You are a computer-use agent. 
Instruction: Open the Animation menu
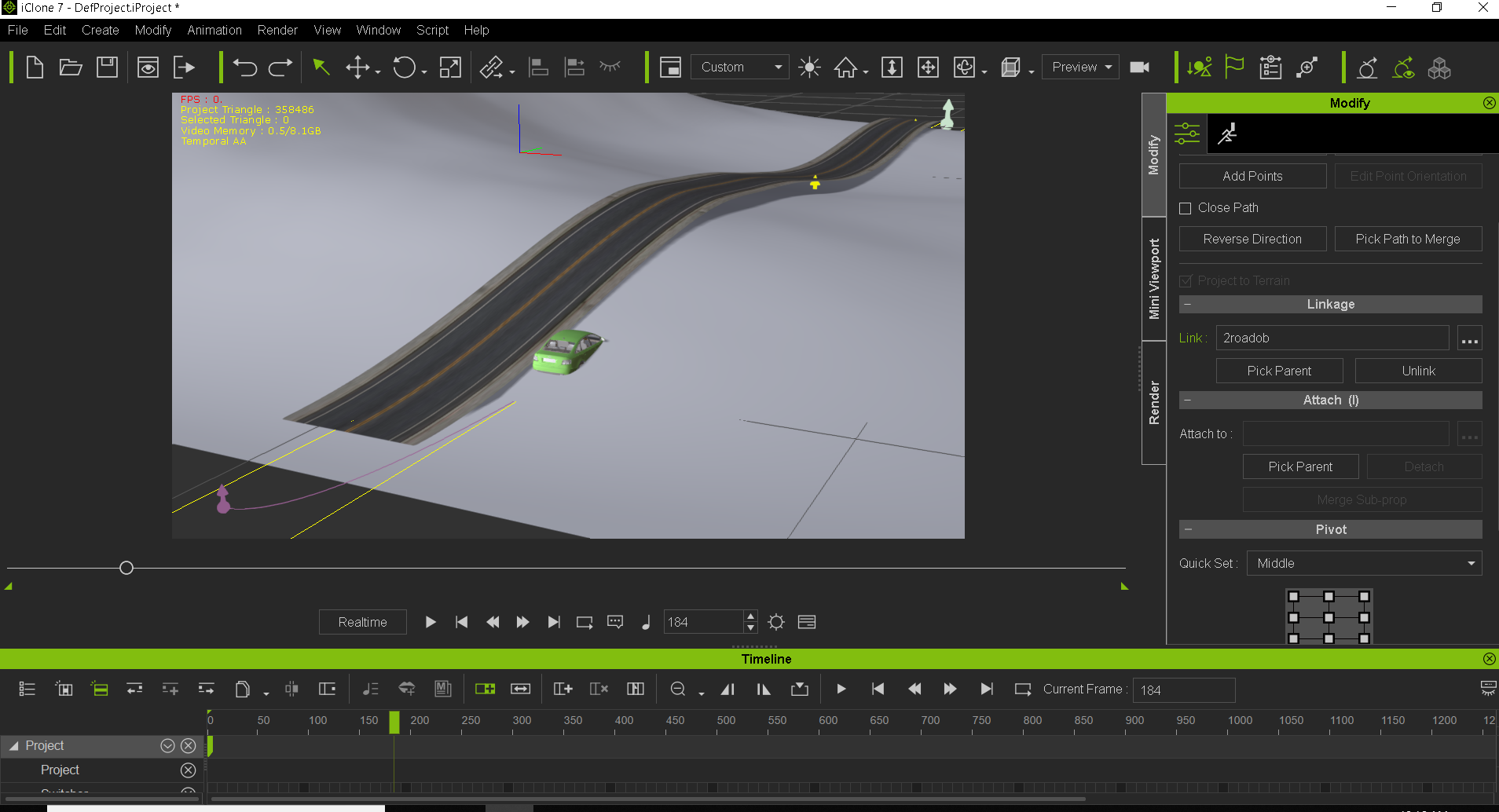(214, 30)
